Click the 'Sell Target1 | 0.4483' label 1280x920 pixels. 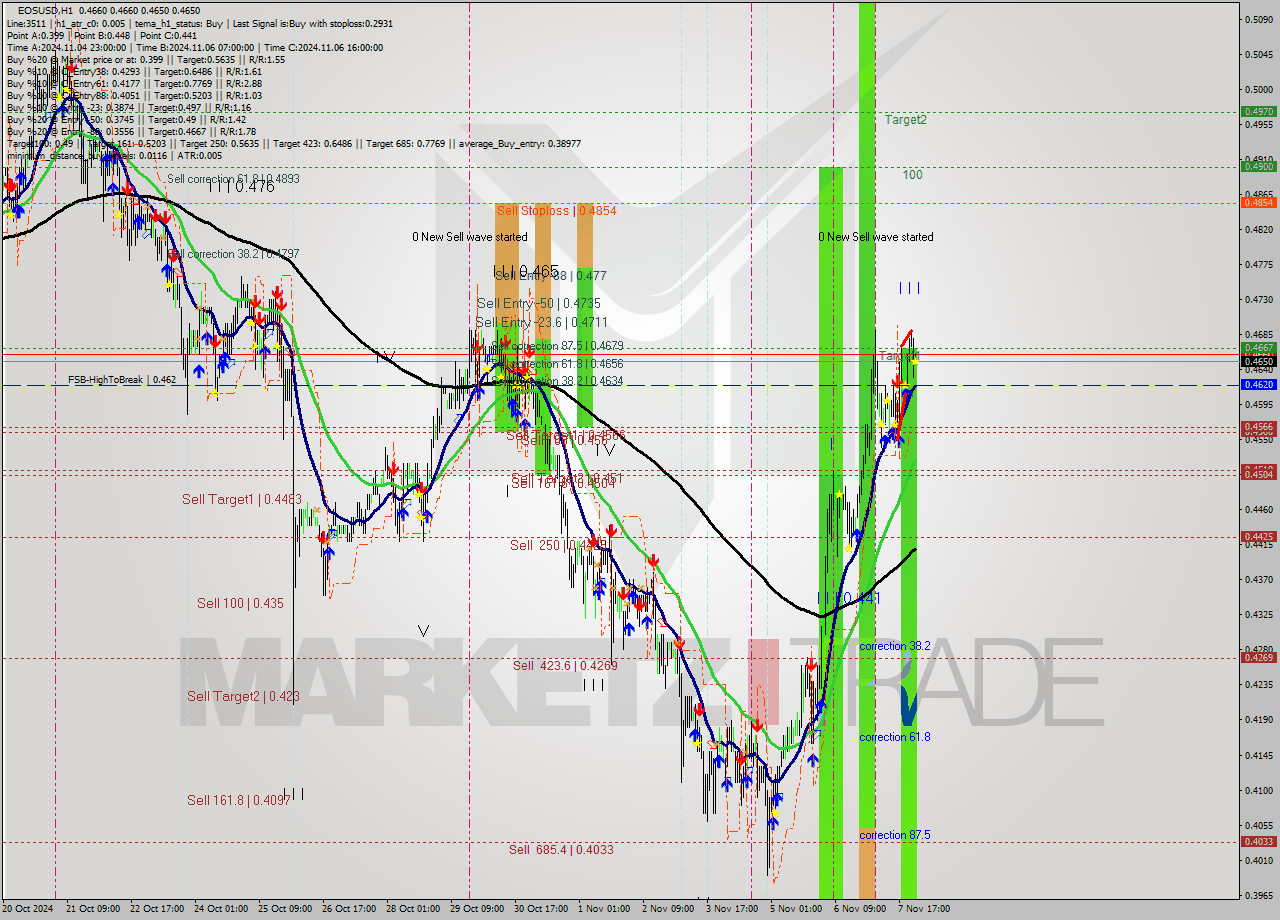(x=242, y=499)
